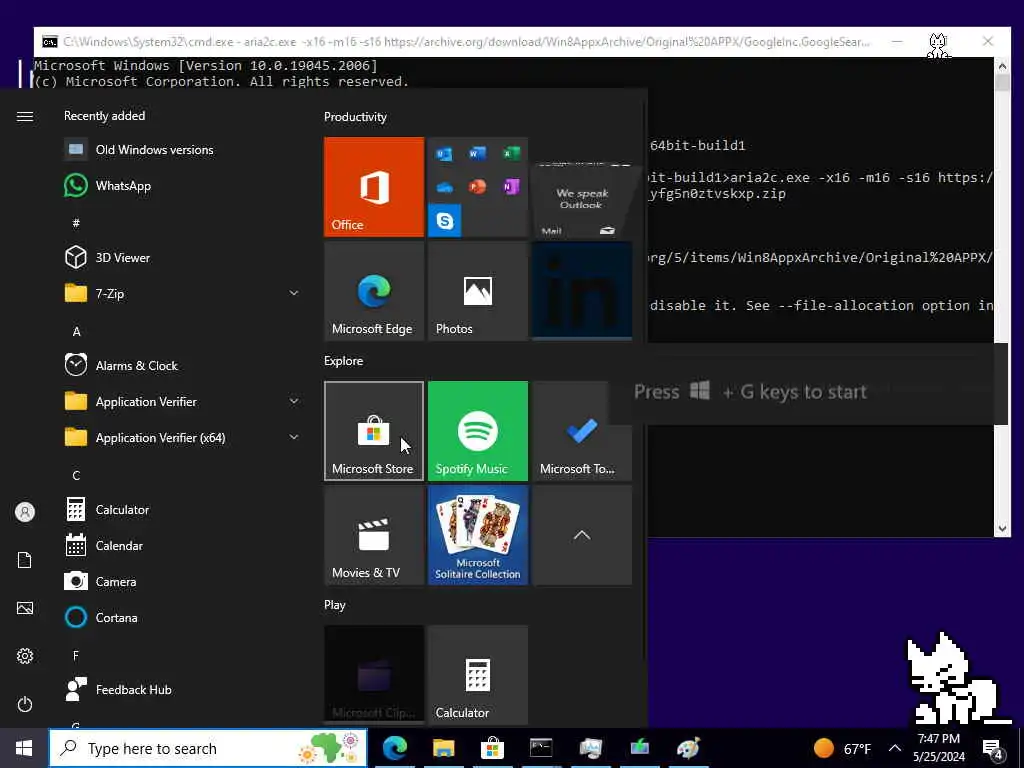Screen dimensions: 1024x768
Task: Open File Explorer from the taskbar
Action: coord(443,748)
